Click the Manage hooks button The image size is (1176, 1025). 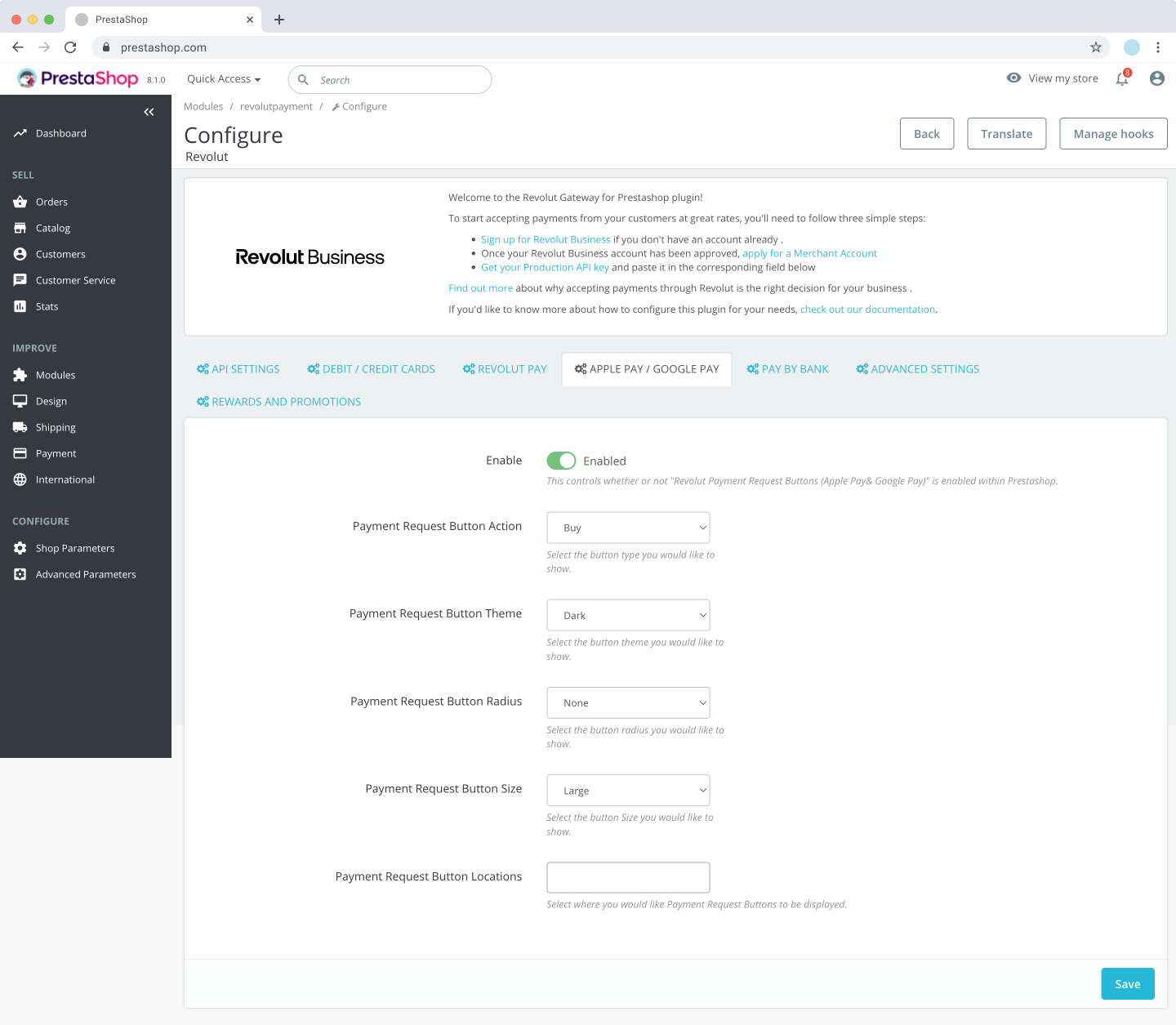tap(1113, 134)
